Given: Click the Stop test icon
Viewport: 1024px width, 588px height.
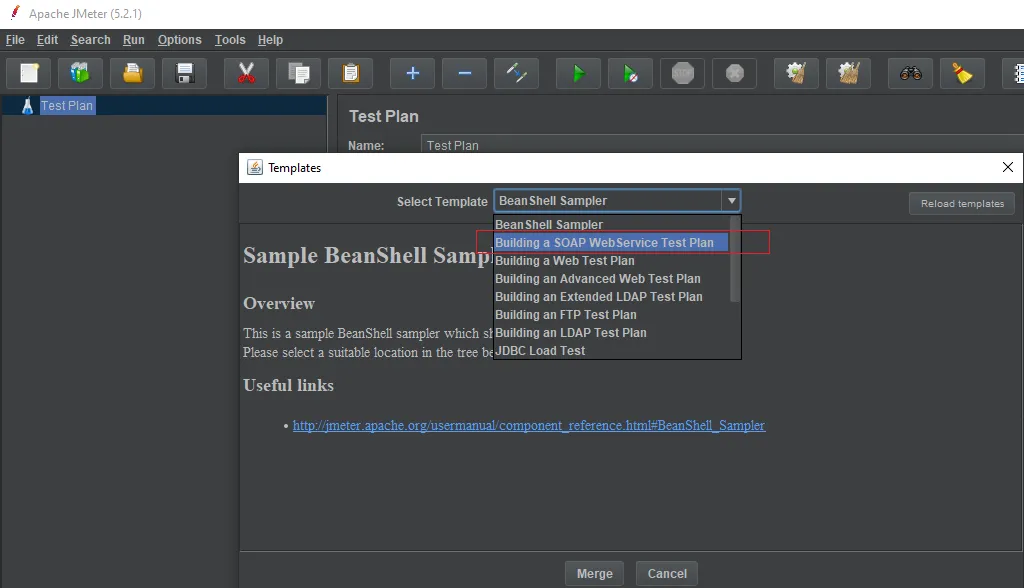Looking at the screenshot, I should pyautogui.click(x=682, y=73).
